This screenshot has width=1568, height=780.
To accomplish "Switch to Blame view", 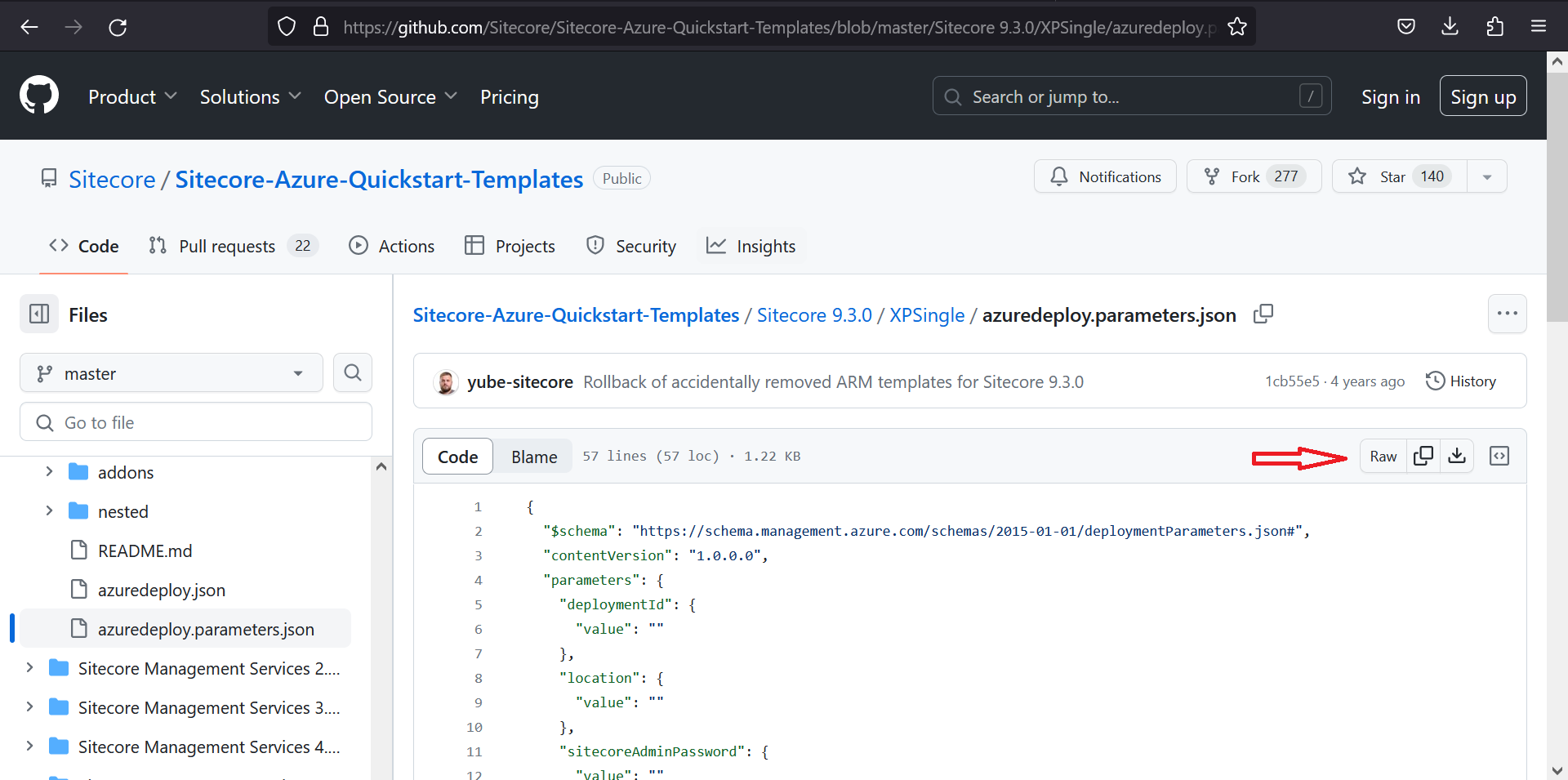I will pyautogui.click(x=534, y=457).
